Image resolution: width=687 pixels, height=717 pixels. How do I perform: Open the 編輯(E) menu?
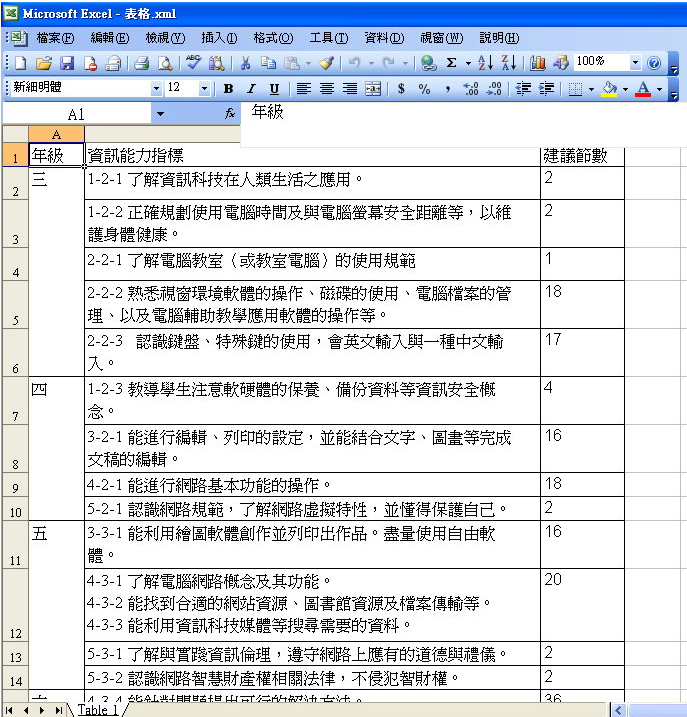point(110,37)
